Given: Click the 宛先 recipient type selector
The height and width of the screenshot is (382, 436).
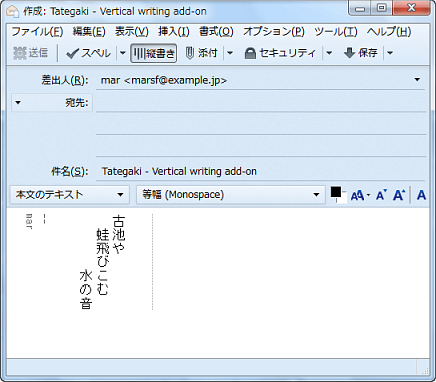Looking at the screenshot, I should pyautogui.click(x=52, y=103).
